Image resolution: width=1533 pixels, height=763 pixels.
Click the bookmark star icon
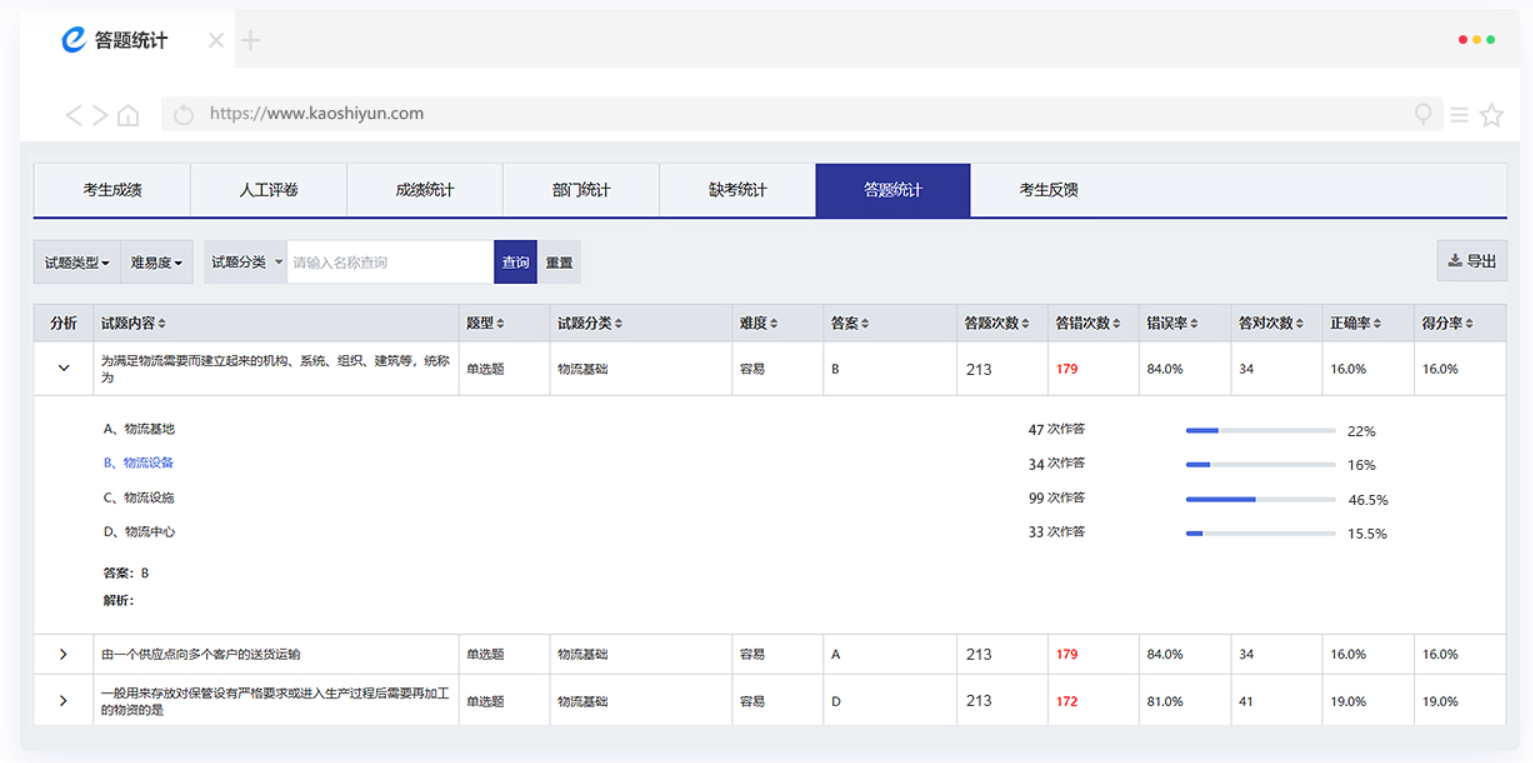(x=1491, y=115)
